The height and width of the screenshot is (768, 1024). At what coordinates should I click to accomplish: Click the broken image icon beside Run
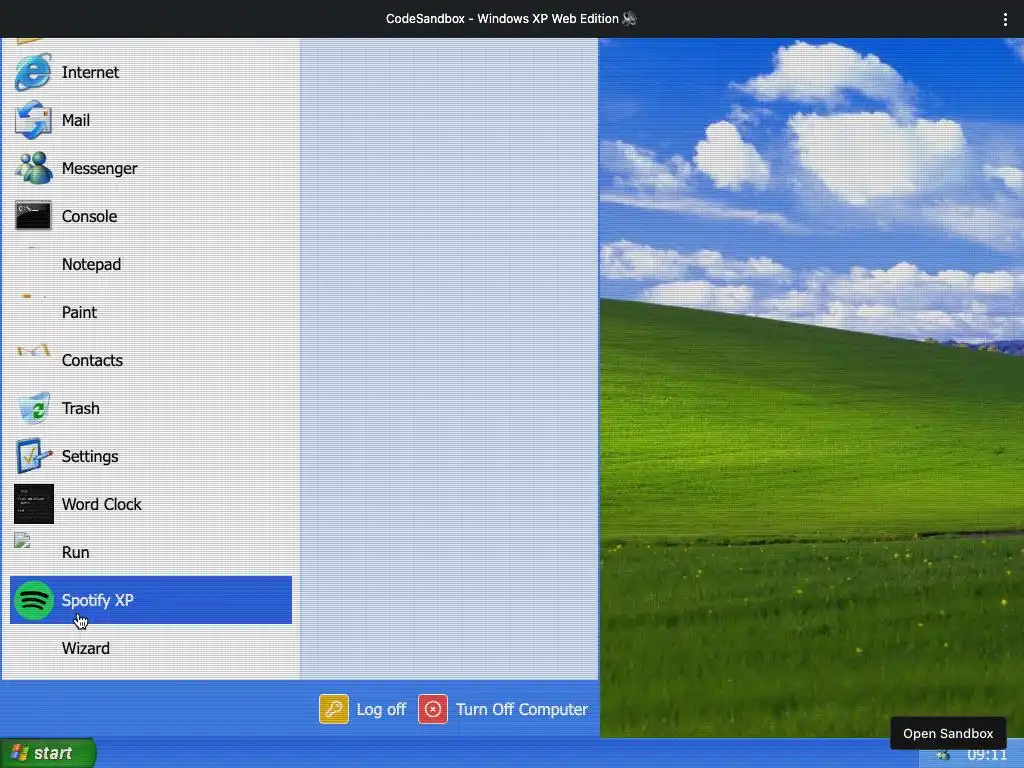22,540
